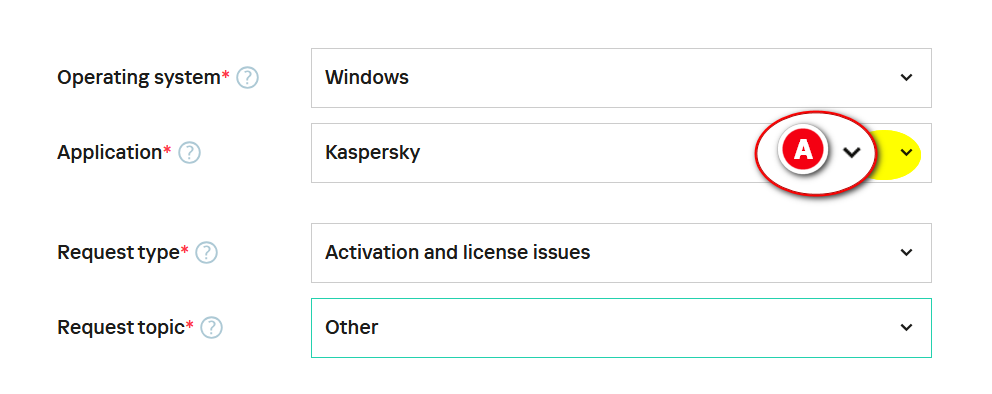The height and width of the screenshot is (394, 992).
Task: Click the help icon beside Operating system
Action: coord(247,78)
